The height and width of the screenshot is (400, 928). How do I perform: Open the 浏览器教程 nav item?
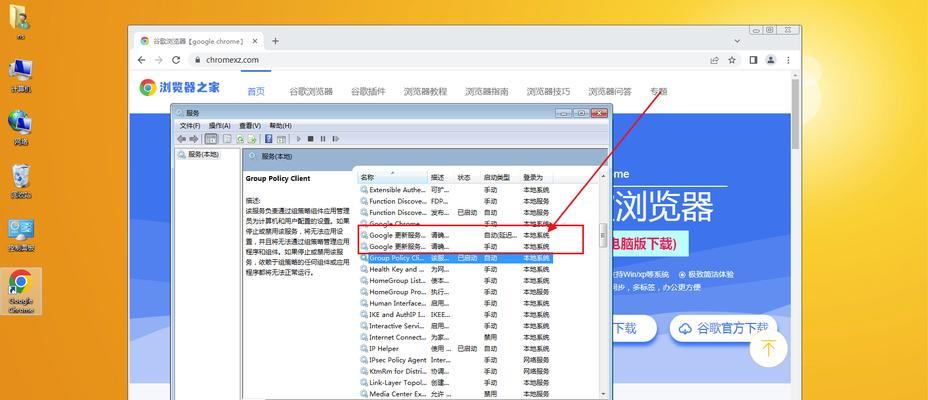[426, 92]
